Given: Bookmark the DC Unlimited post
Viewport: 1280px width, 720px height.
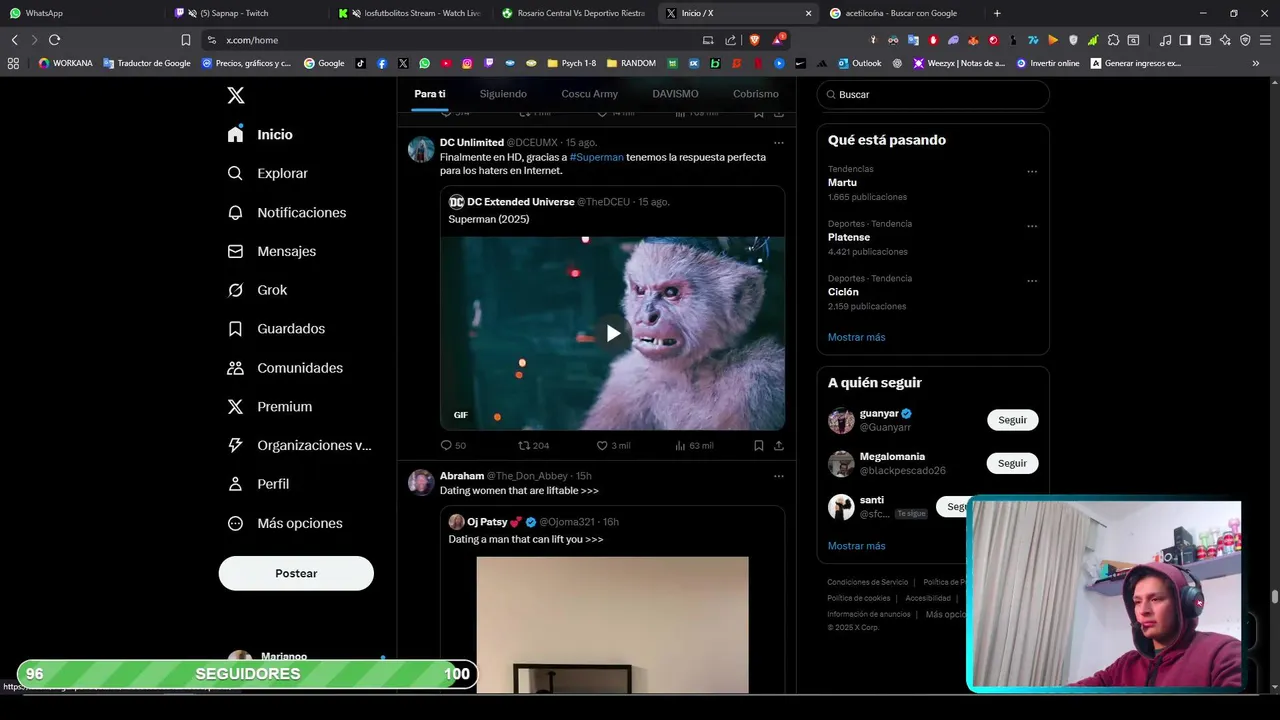Looking at the screenshot, I should pos(758,445).
